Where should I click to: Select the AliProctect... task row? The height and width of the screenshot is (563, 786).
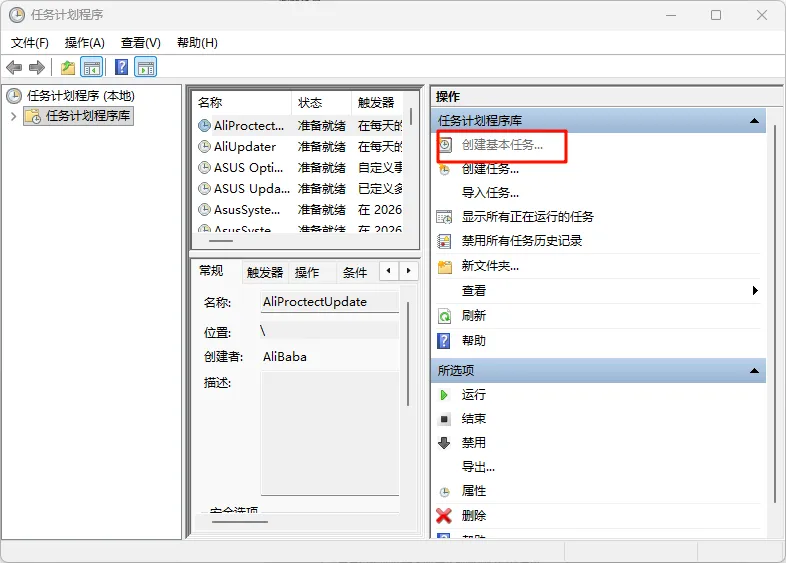tap(301, 125)
